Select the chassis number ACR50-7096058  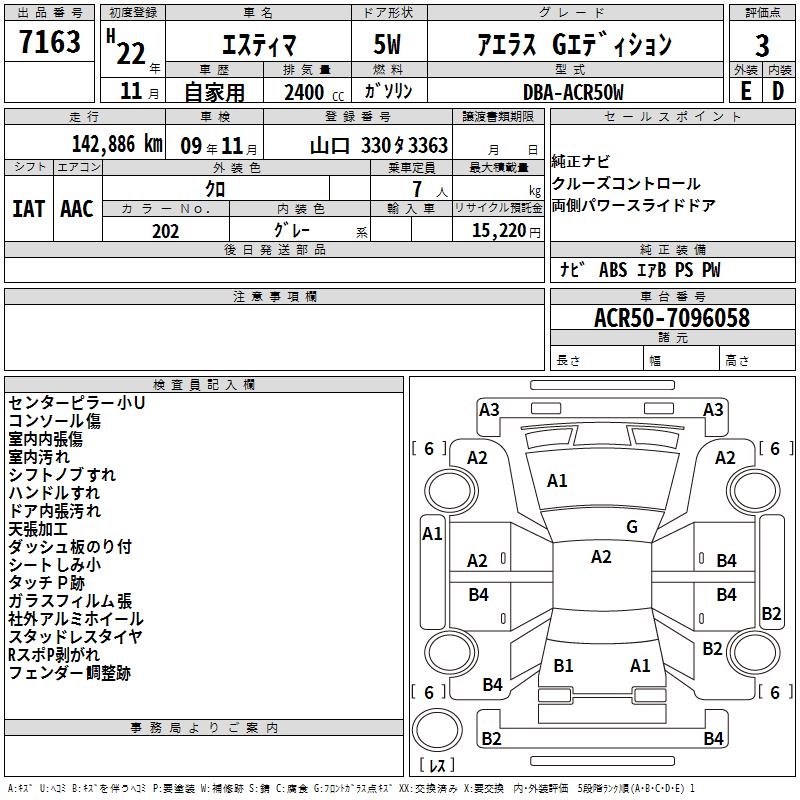point(672,318)
